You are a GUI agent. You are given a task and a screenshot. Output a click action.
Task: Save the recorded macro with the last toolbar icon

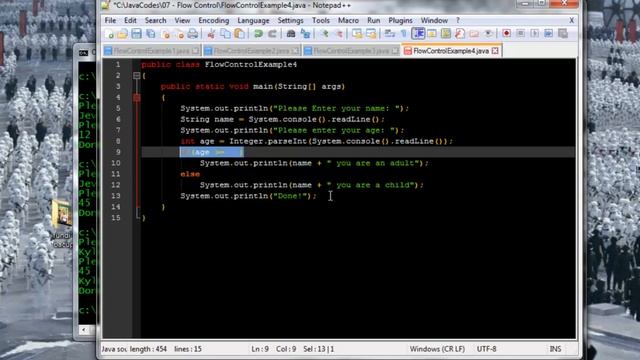tap(563, 34)
